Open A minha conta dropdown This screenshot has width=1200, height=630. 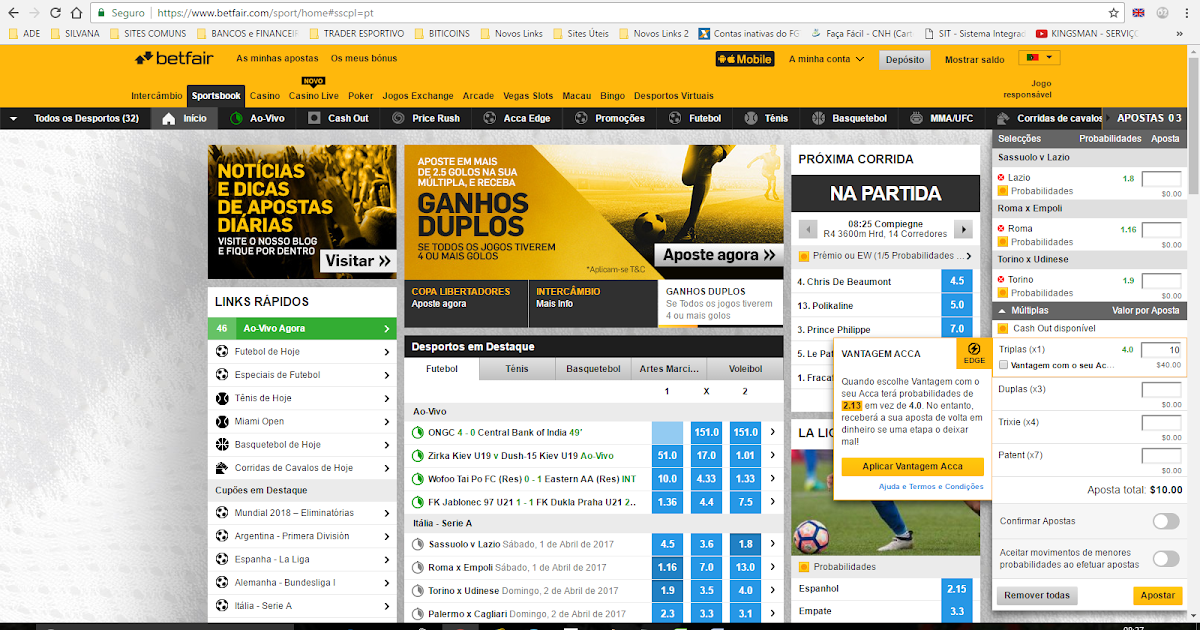point(826,59)
